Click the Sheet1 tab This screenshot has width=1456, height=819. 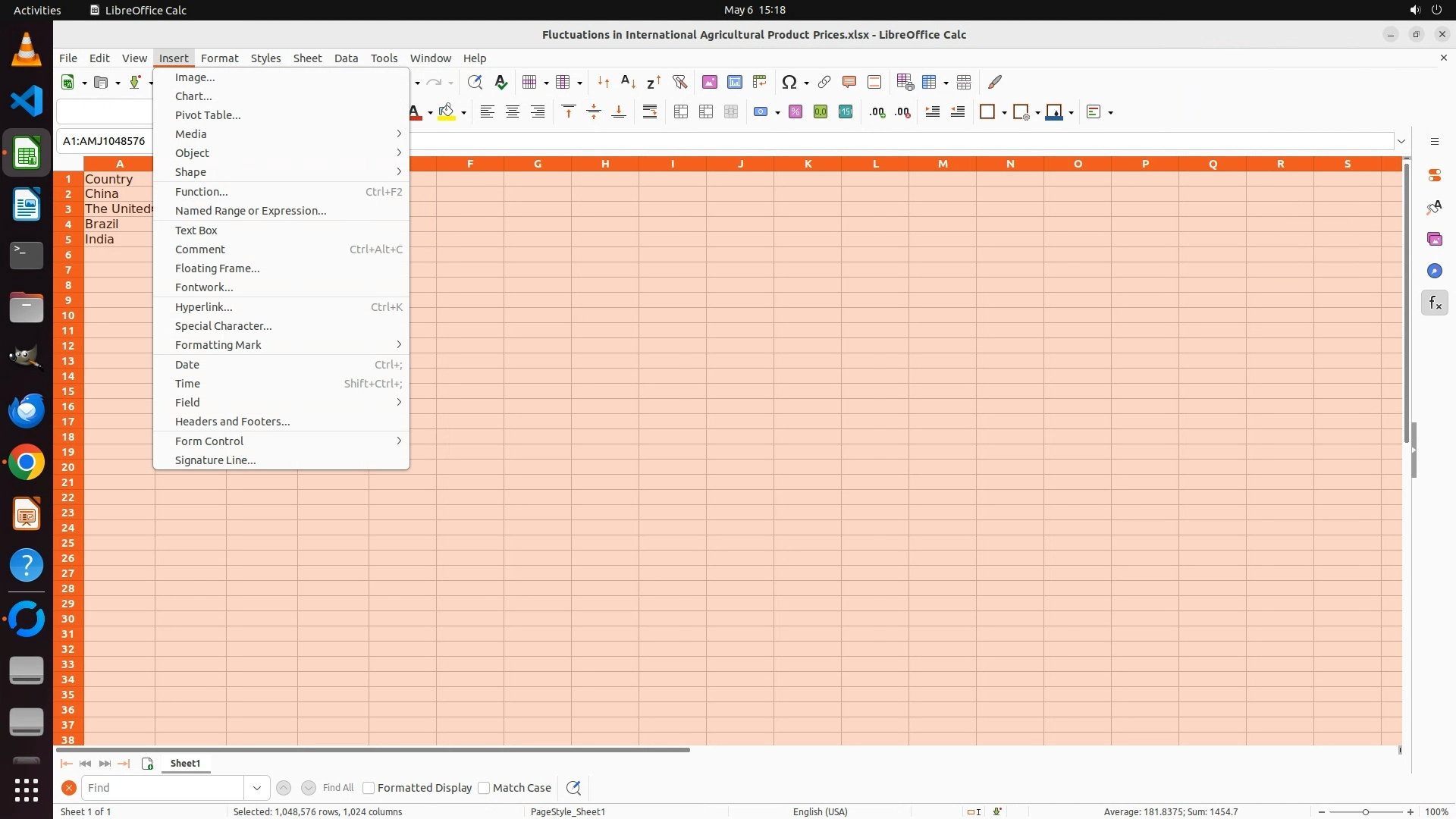[x=185, y=764]
